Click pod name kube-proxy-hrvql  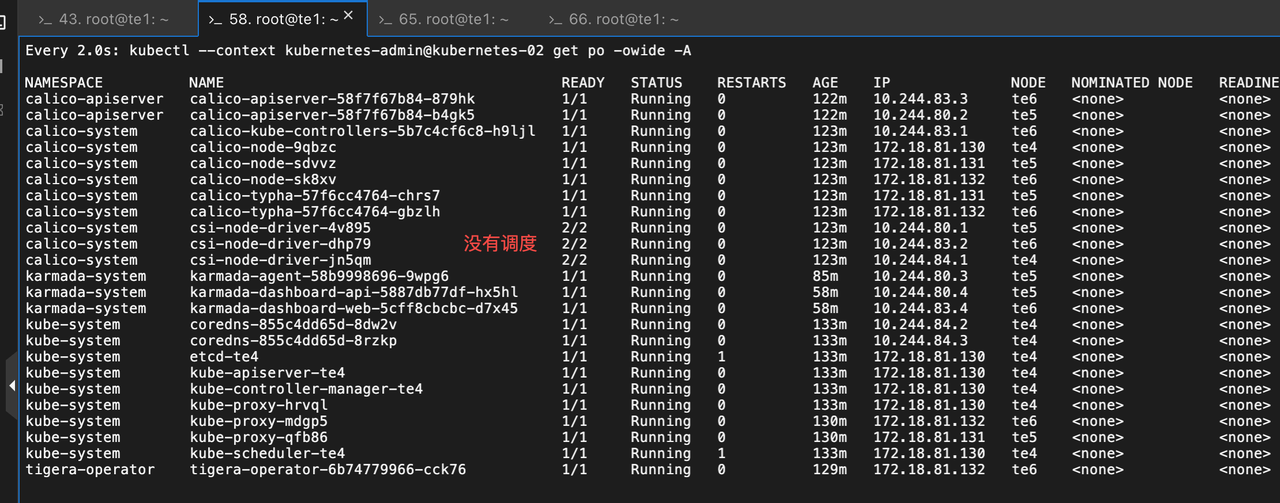pyautogui.click(x=259, y=405)
